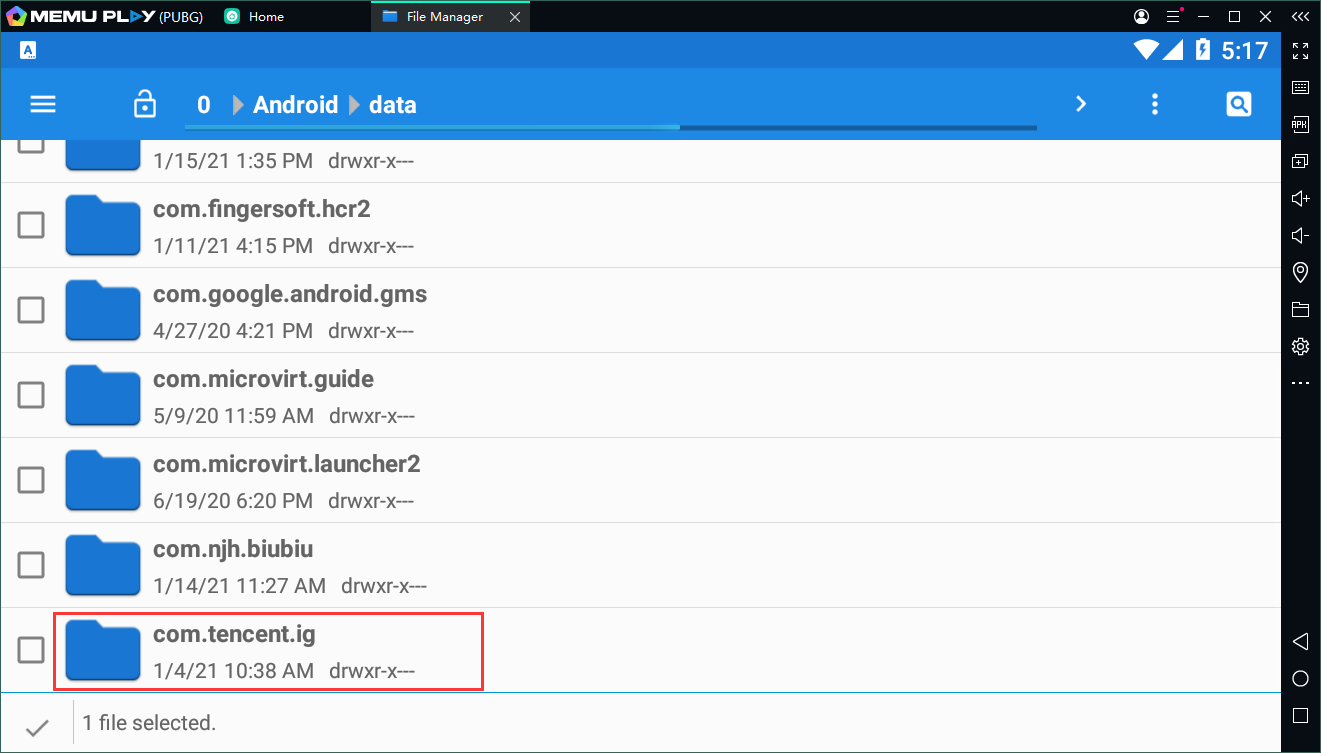Viewport: 1321px width, 753px height.
Task: Open the GPS location sidebar icon
Action: (x=1300, y=272)
